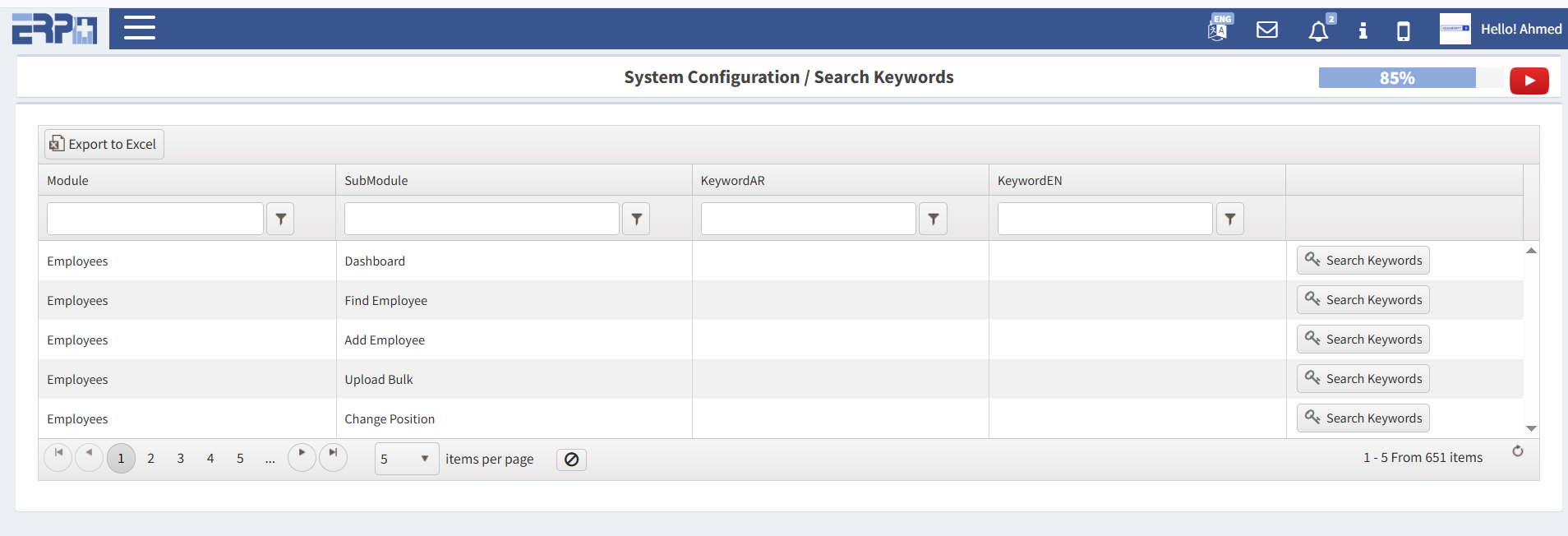Image resolution: width=1568 pixels, height=536 pixels.
Task: Click the language translation ENG icon
Action: pos(1219,29)
